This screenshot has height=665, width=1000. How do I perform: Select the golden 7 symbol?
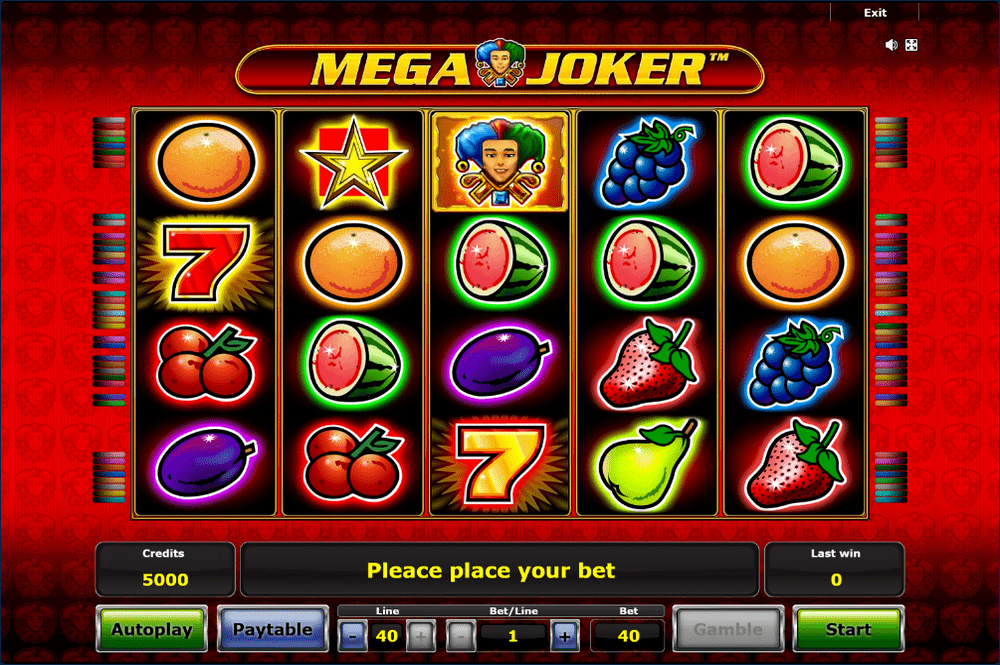pyautogui.click(x=500, y=464)
